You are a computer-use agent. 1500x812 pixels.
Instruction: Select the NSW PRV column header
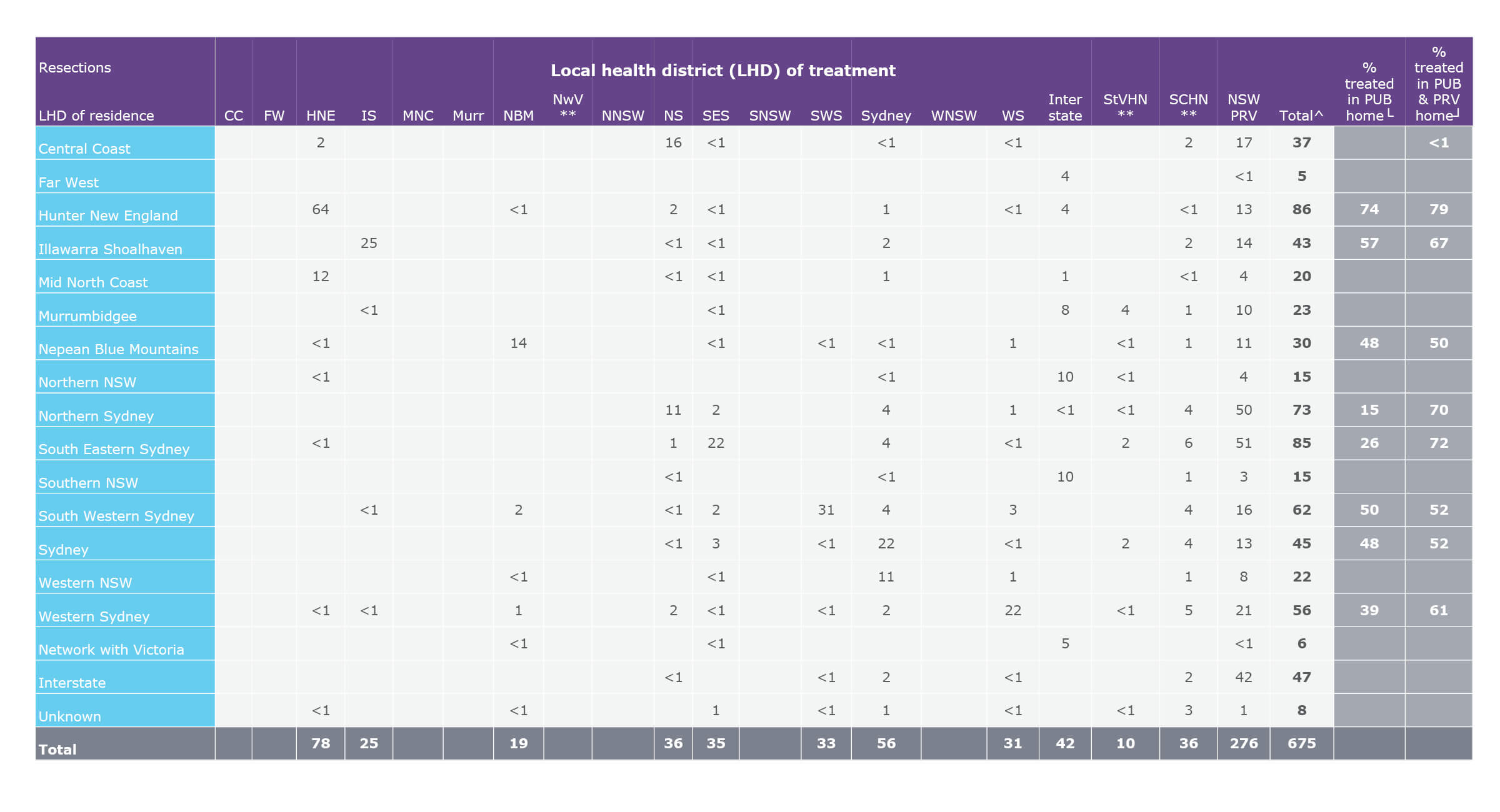click(1242, 107)
